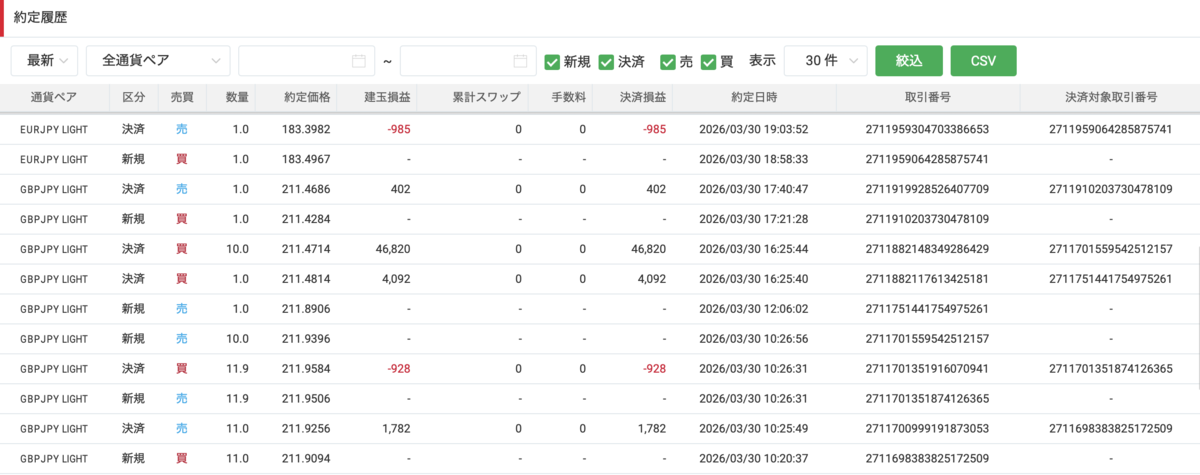The width and height of the screenshot is (1200, 475).
Task: Open the 全通貨ペア currency pair dropdown
Action: pos(159,61)
